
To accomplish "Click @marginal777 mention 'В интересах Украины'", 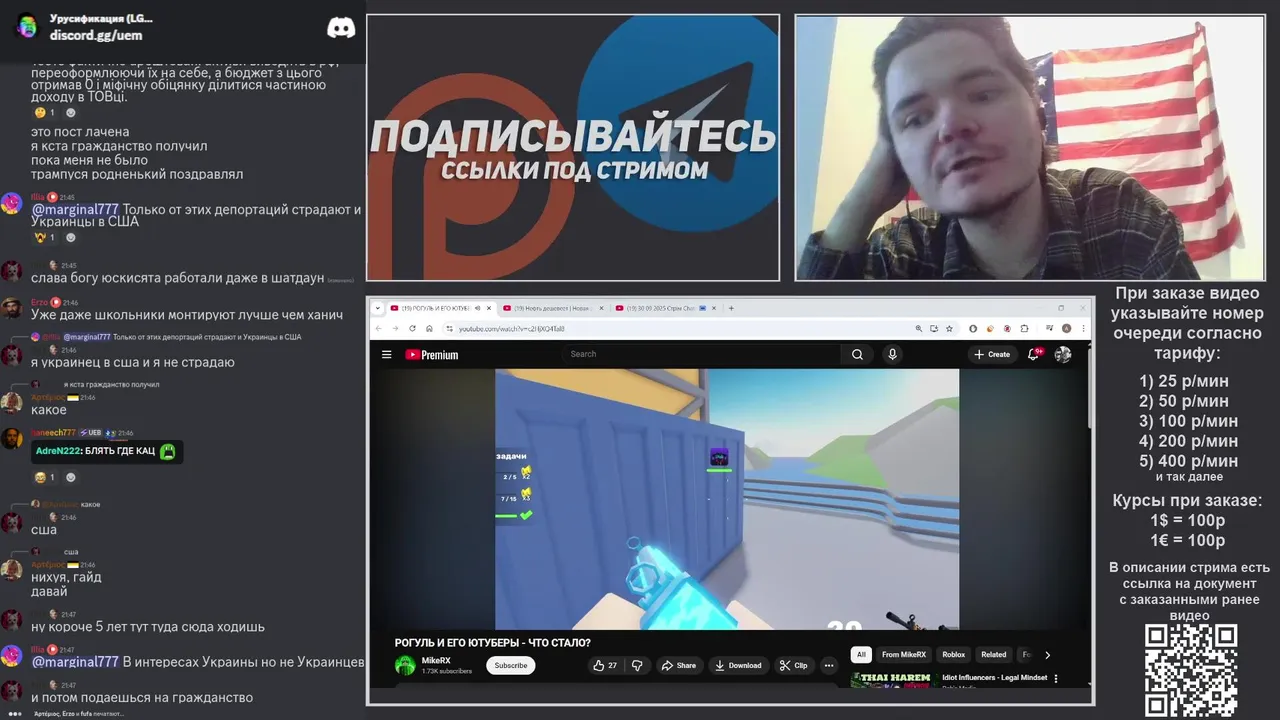I will [75, 661].
